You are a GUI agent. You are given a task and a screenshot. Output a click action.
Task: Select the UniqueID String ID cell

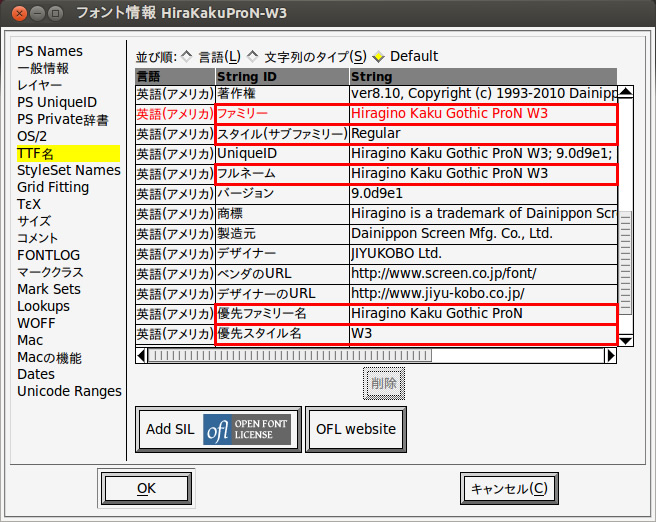coord(282,154)
